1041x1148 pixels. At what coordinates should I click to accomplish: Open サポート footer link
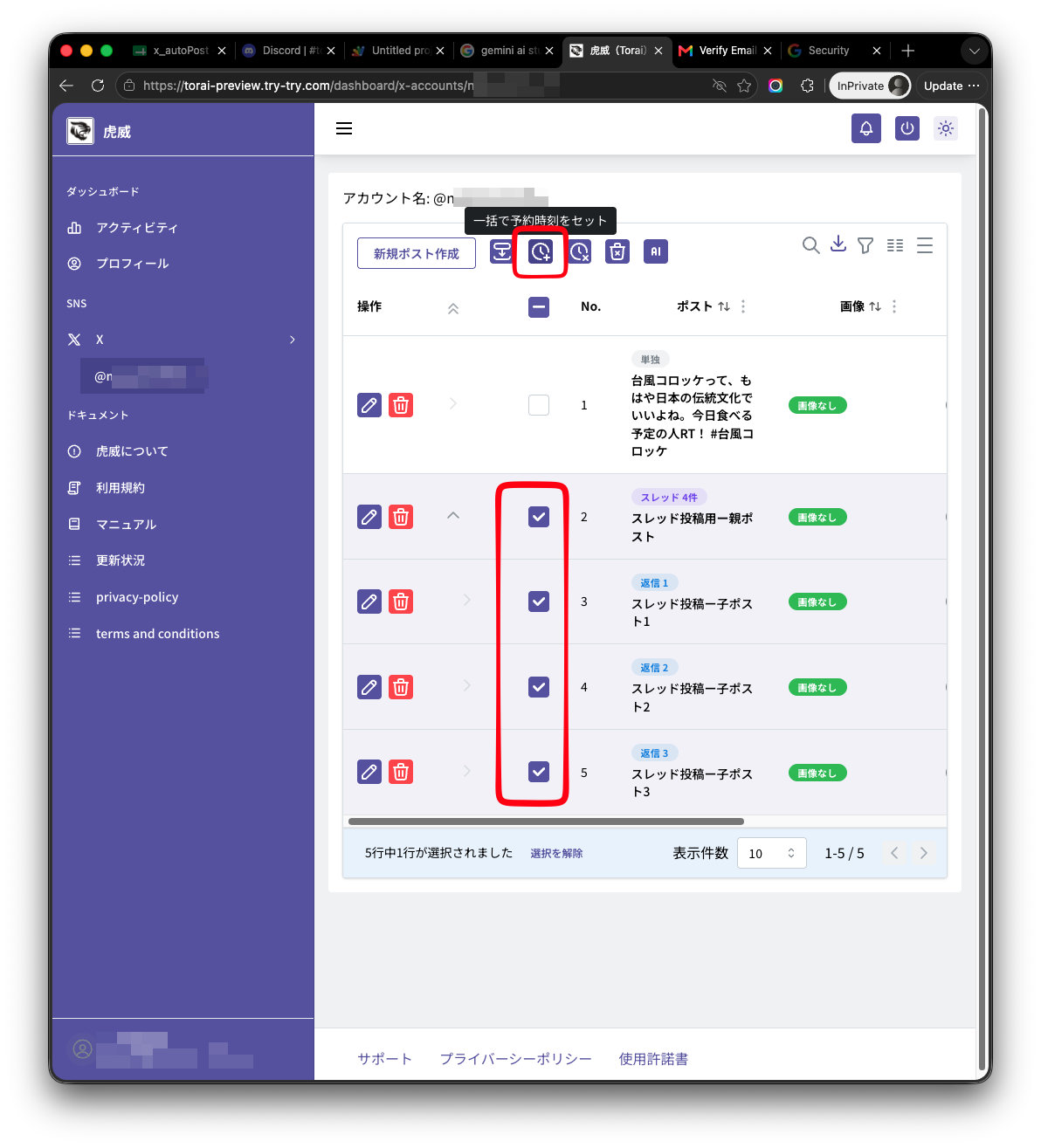tap(384, 1059)
